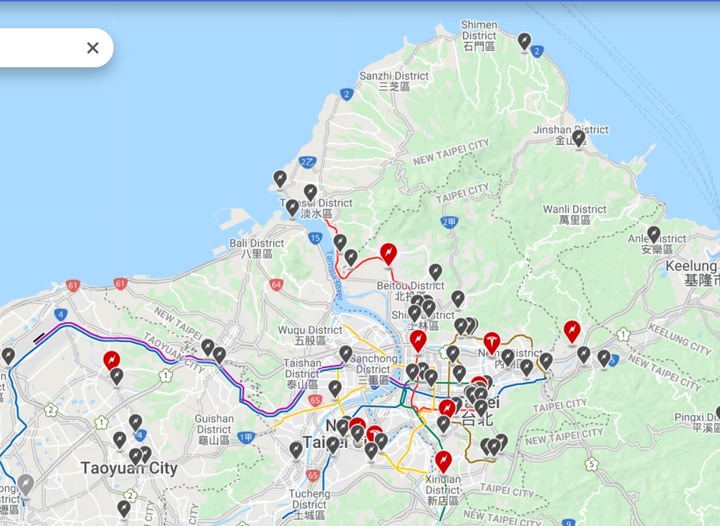
Task: Click the 2乙 route shield near Tamsui
Action: tap(307, 162)
